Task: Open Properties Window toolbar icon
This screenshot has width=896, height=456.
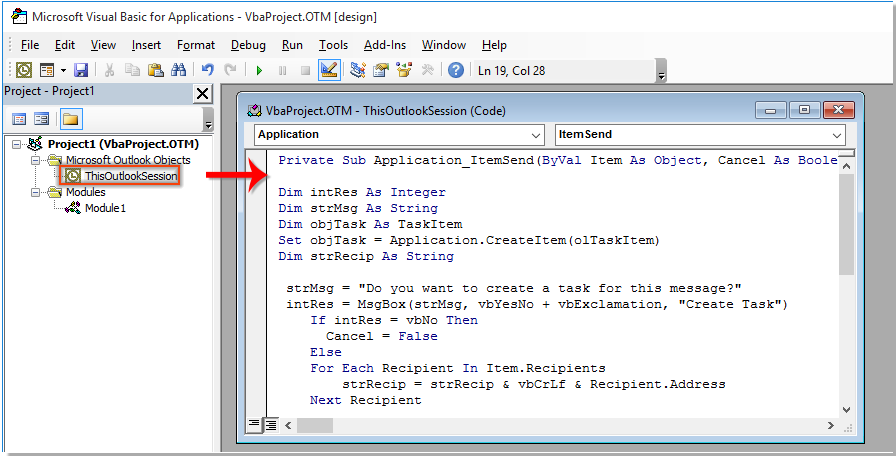Action: coord(381,70)
